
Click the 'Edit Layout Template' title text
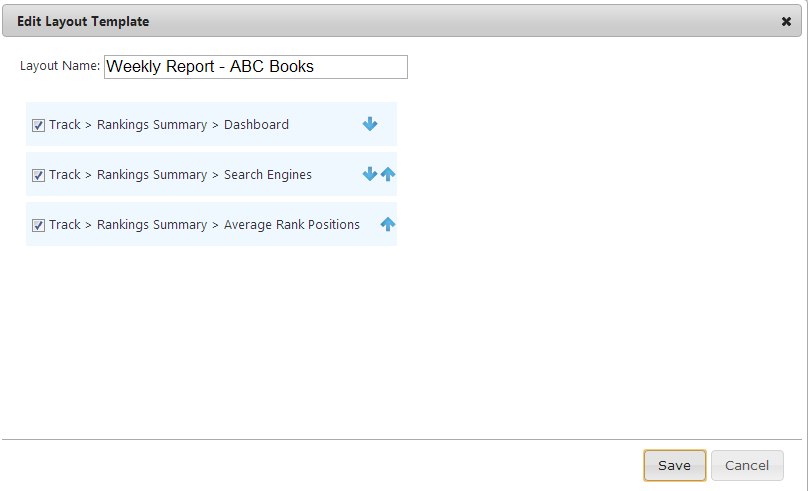(x=83, y=21)
